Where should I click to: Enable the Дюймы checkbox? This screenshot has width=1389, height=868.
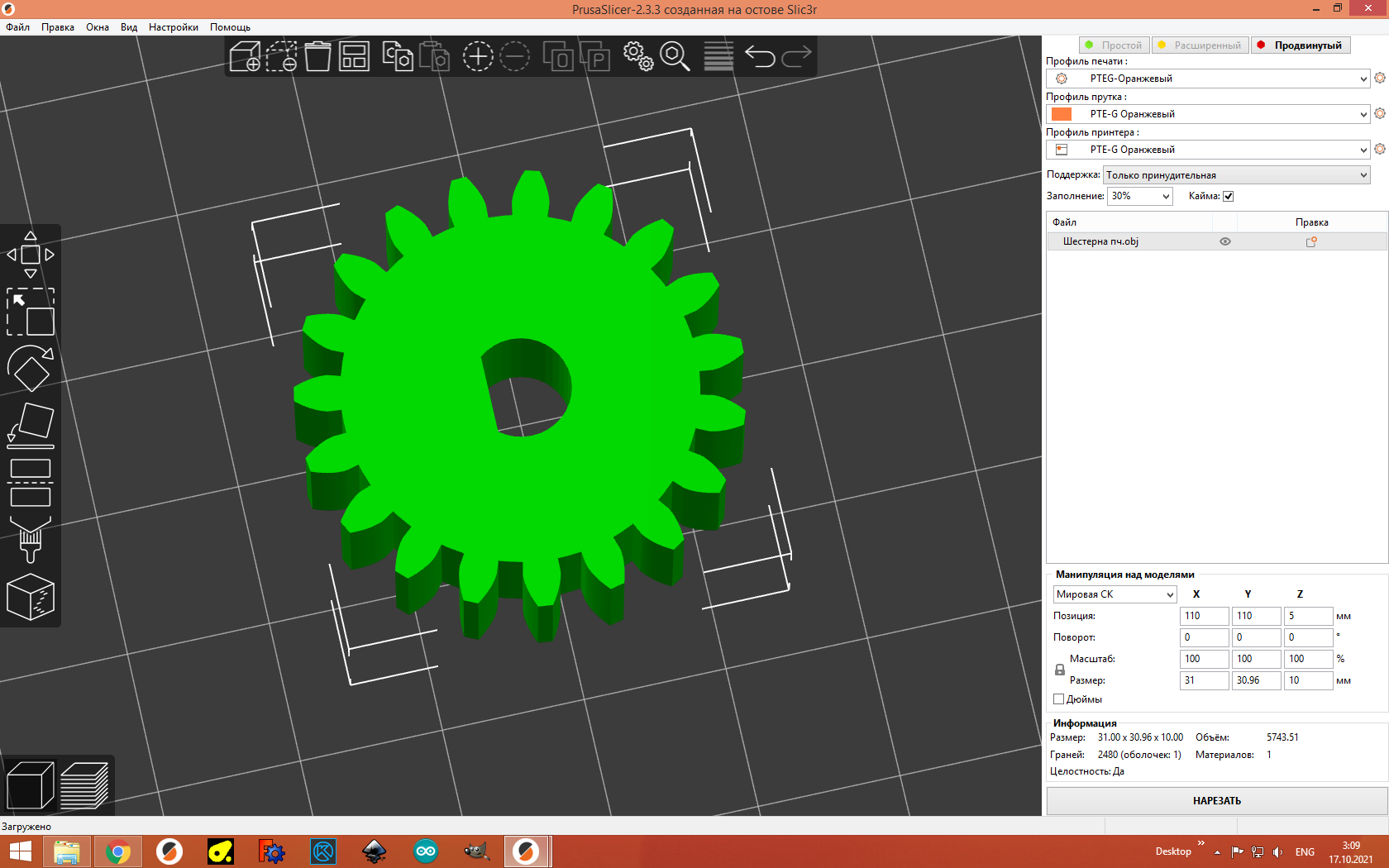coord(1058,699)
